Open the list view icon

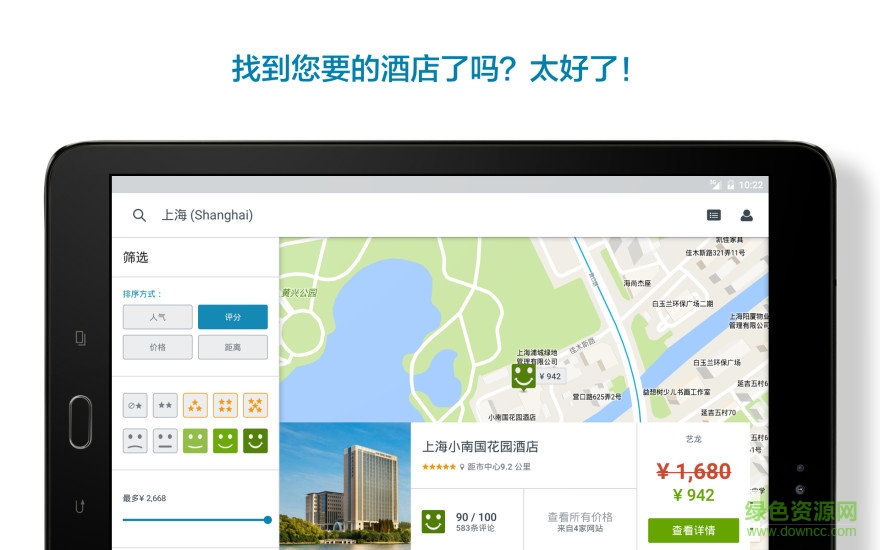pos(713,215)
